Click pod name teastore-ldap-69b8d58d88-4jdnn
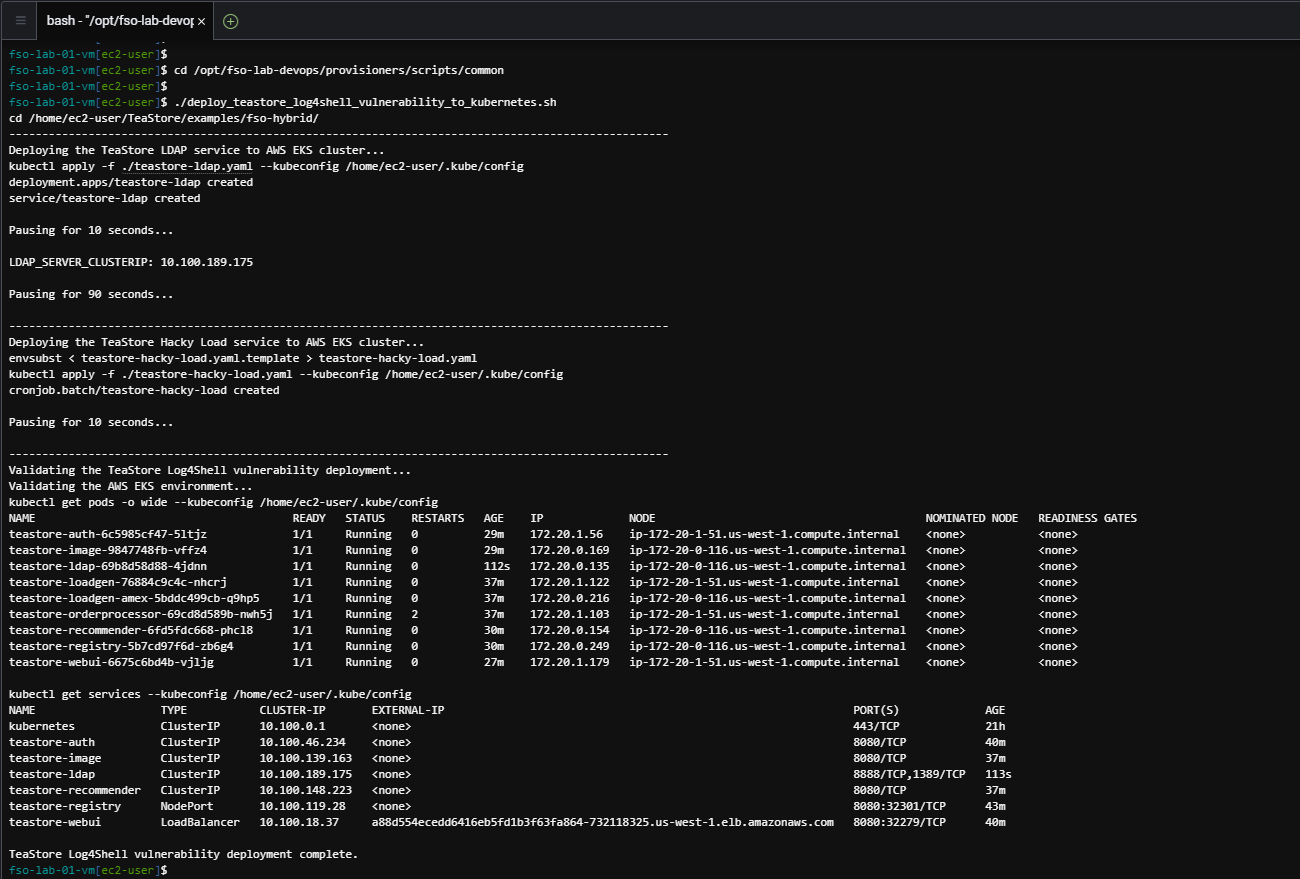The image size is (1300, 879). [108, 566]
